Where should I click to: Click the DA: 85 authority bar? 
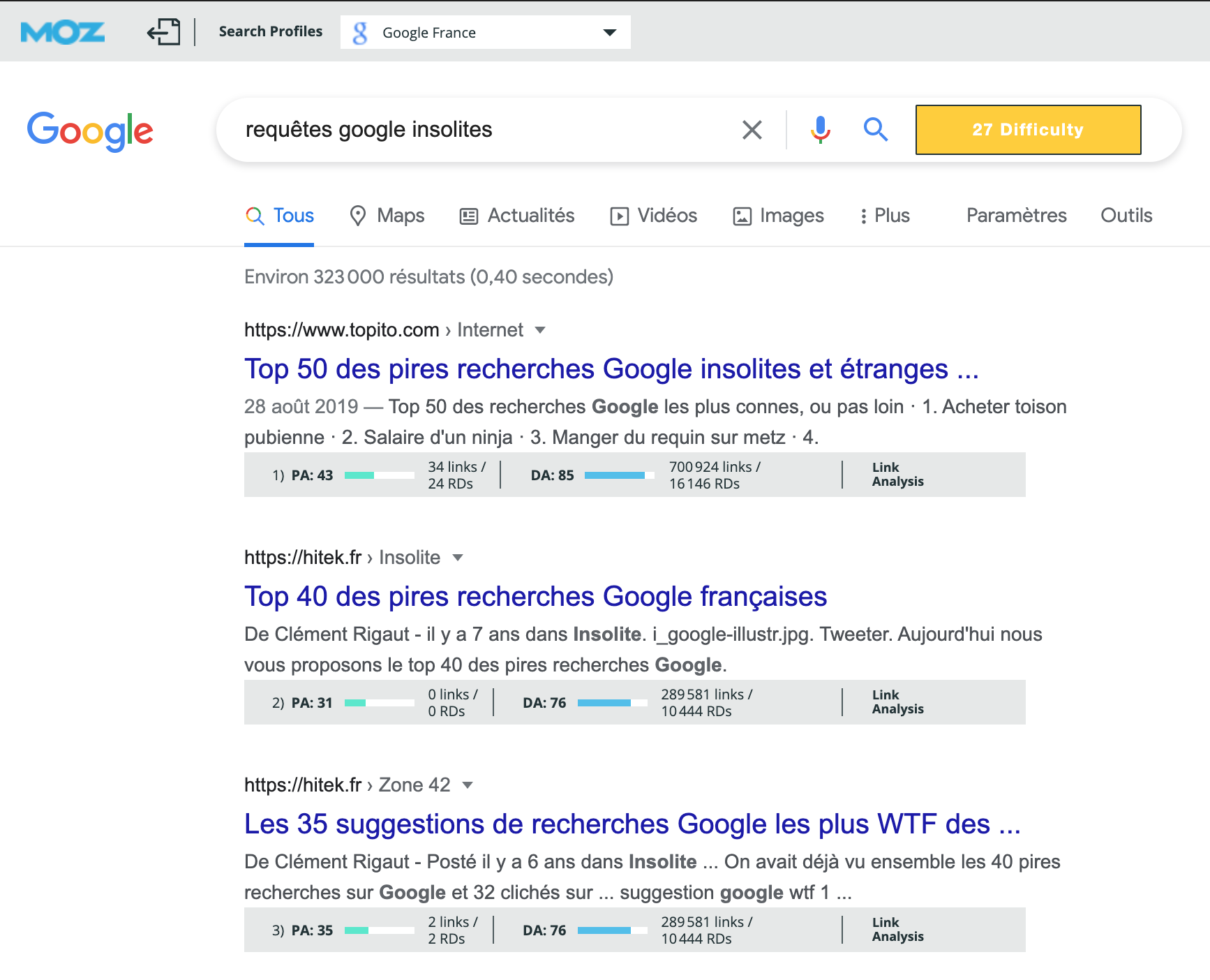618,475
